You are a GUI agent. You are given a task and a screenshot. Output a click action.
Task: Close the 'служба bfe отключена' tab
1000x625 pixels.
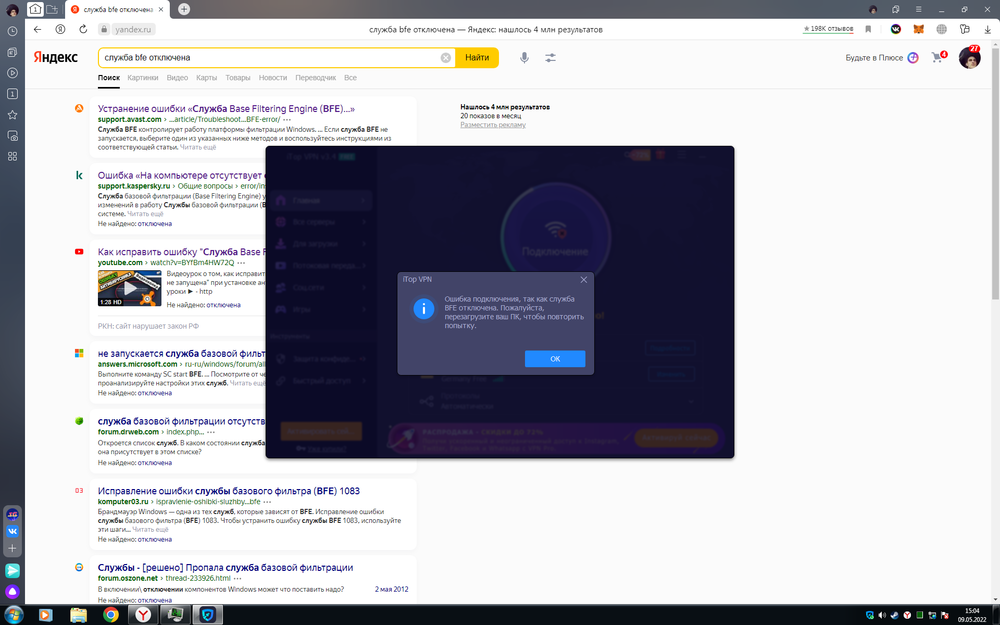click(161, 10)
